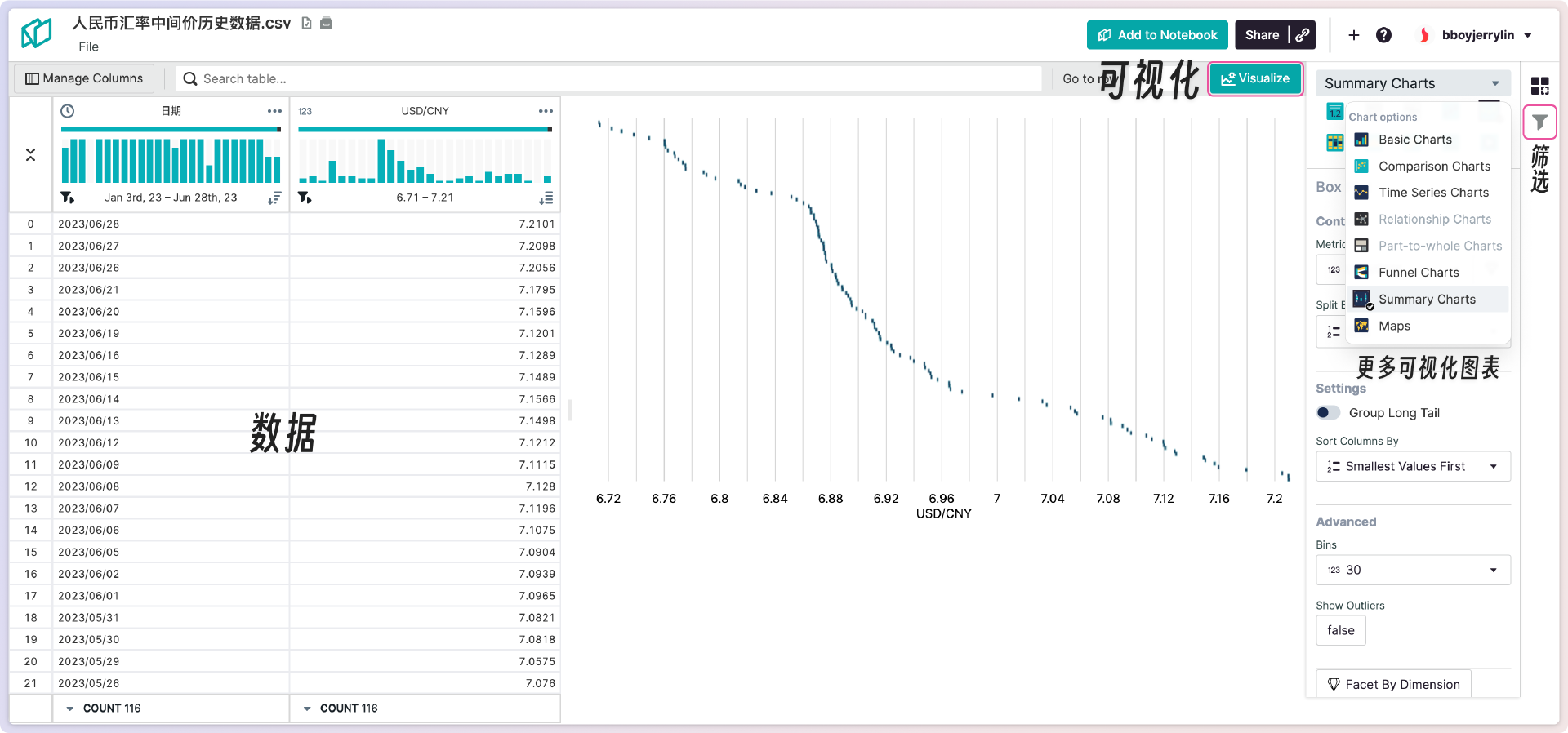Open the Summary Charts chart-type dropdown
This screenshot has height=733, width=1568.
click(1413, 83)
